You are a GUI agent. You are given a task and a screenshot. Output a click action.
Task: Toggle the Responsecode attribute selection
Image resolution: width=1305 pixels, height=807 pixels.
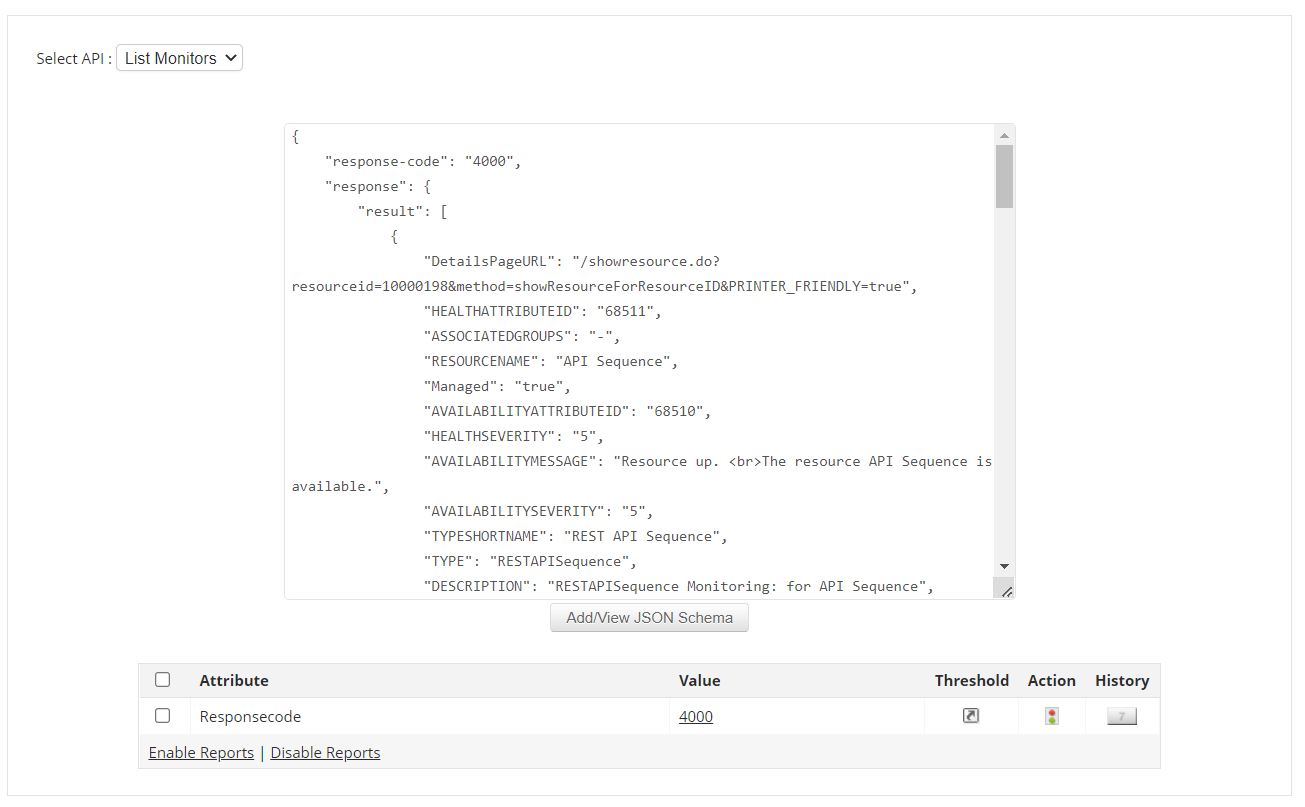(x=162, y=715)
